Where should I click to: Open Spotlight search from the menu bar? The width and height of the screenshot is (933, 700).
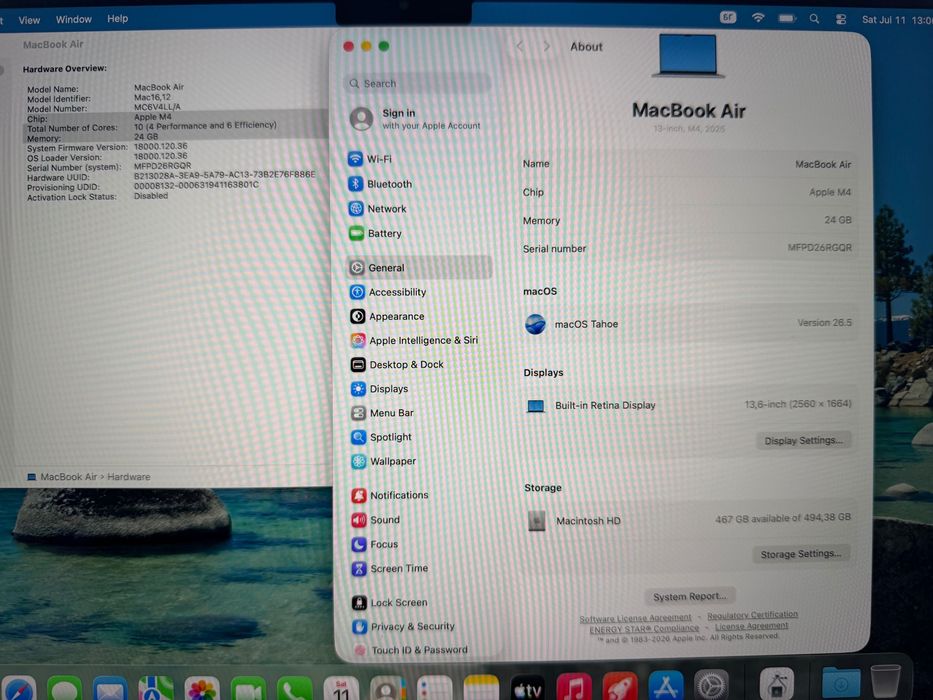814,19
